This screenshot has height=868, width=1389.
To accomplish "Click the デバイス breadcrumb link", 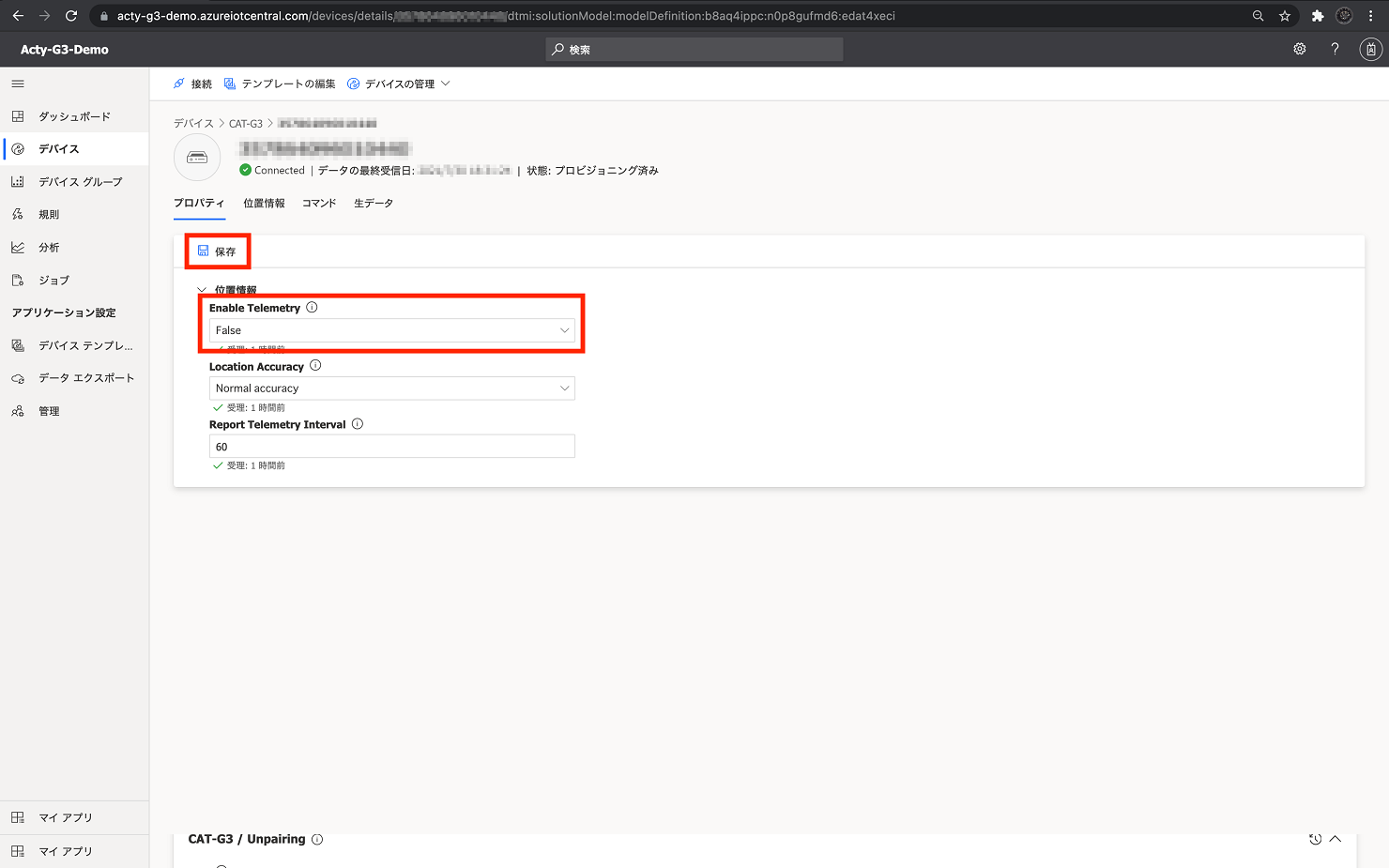I will [x=193, y=124].
